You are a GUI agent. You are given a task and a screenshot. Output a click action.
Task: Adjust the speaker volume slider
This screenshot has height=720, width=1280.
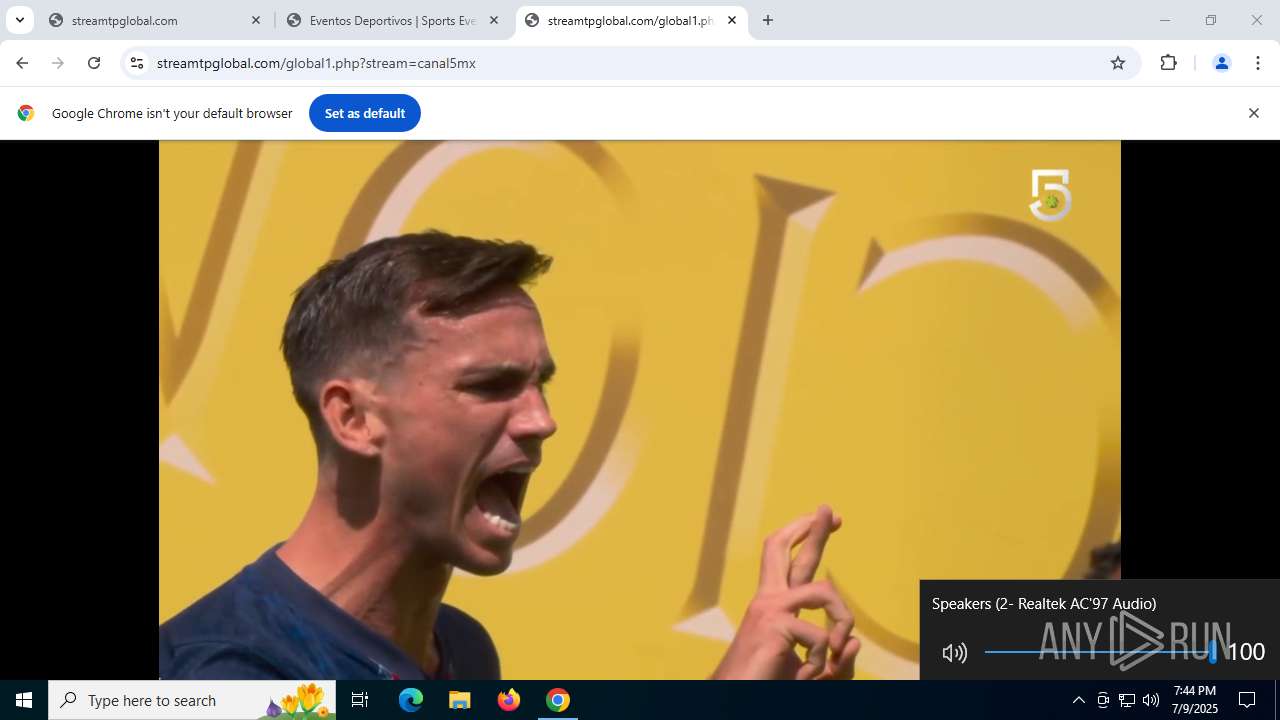pos(1100,652)
